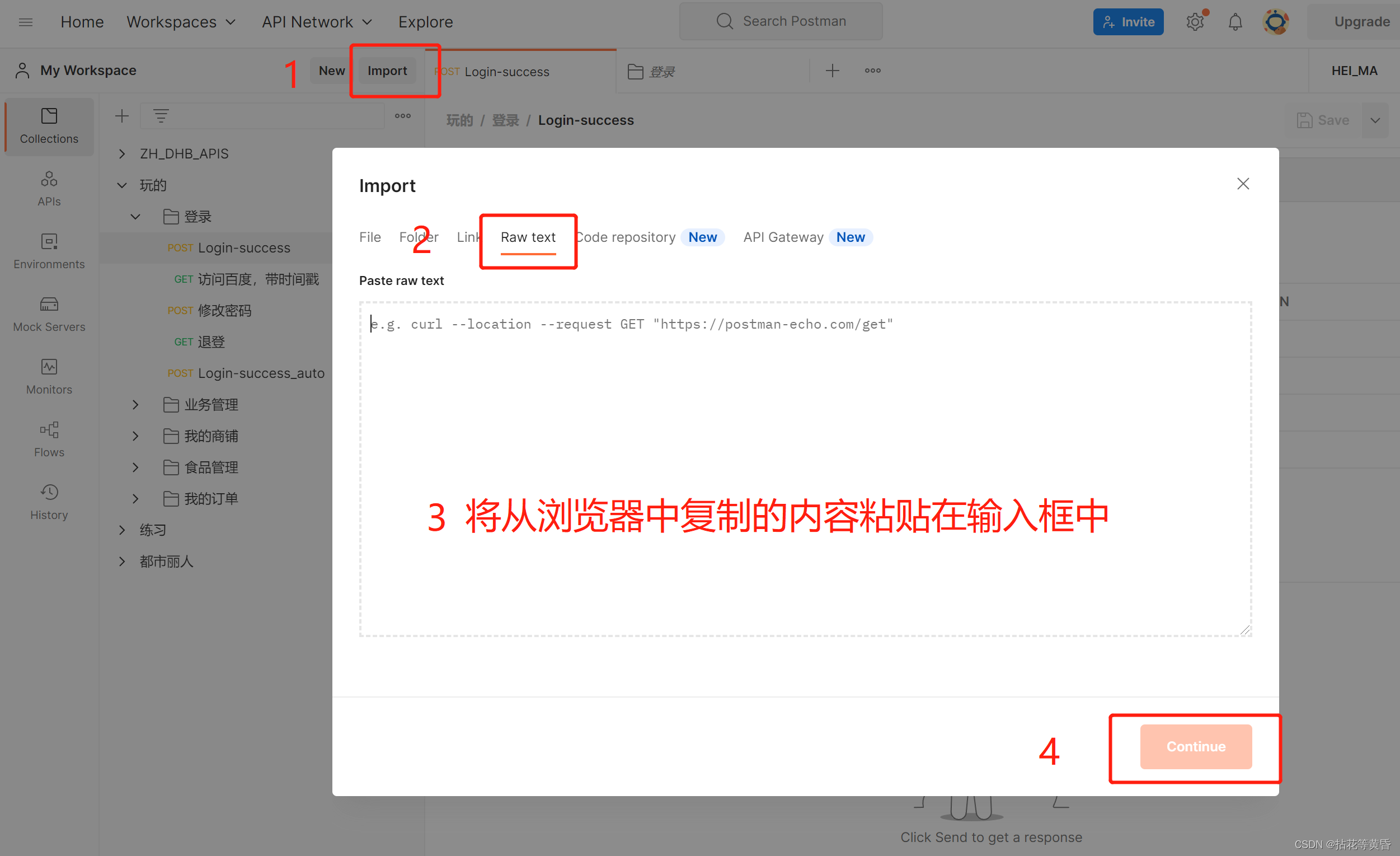The width and height of the screenshot is (1400, 856).
Task: Click the Continue button
Action: [1195, 746]
